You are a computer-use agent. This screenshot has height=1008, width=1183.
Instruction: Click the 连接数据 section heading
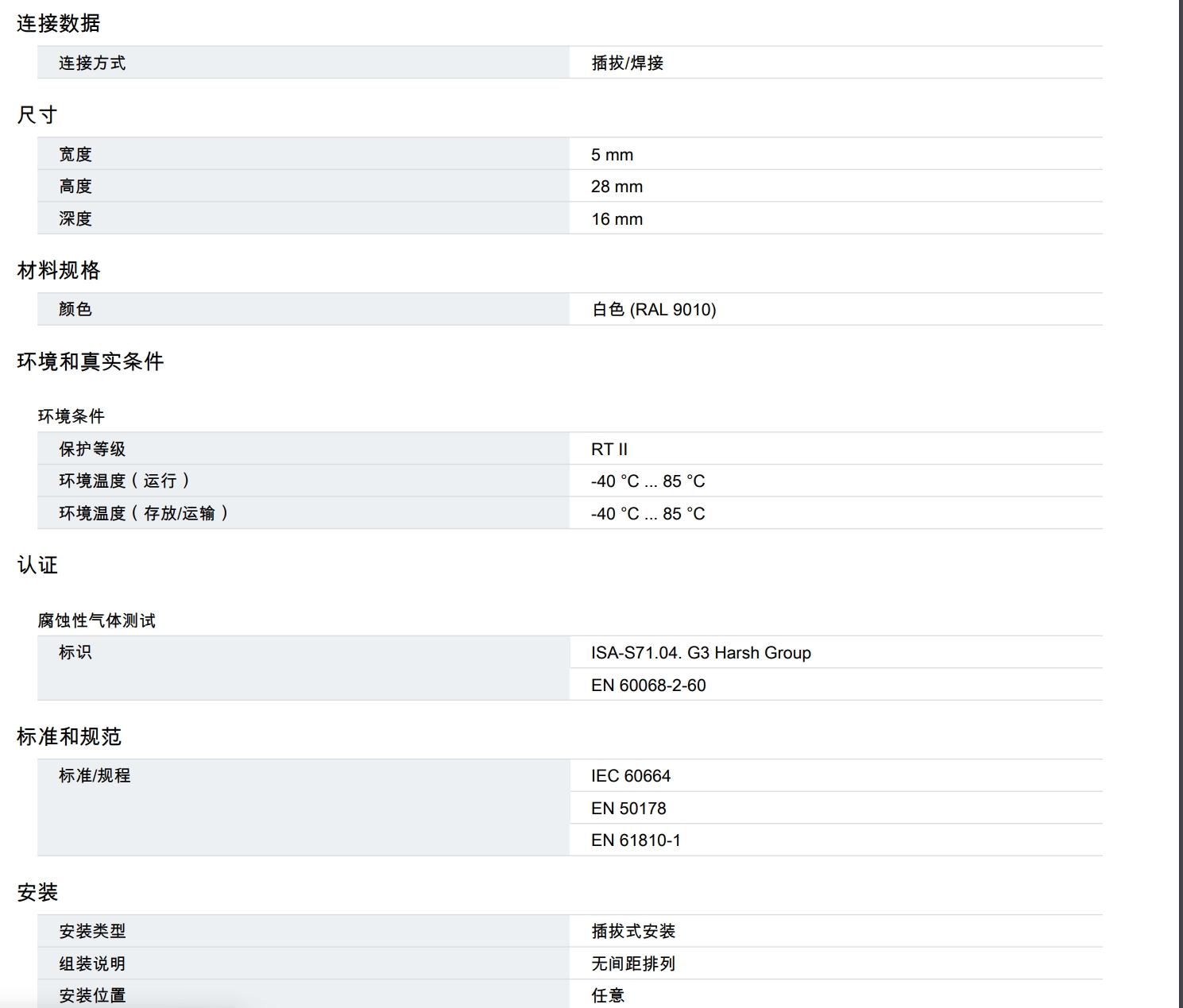tap(58, 24)
